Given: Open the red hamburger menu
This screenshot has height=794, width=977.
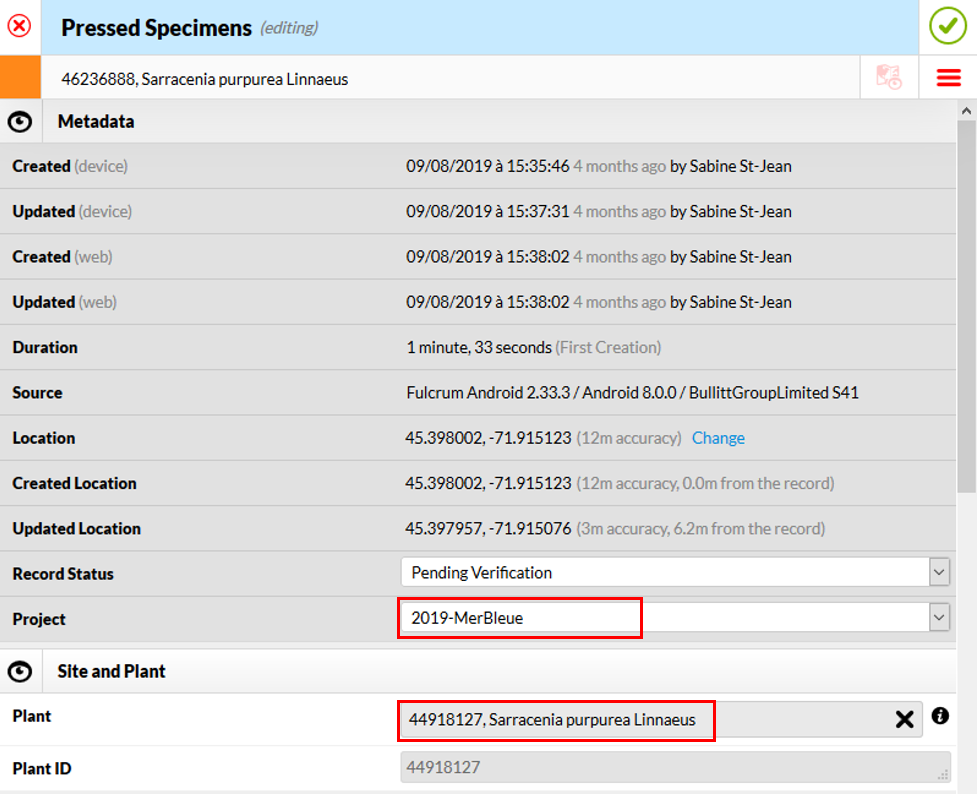Looking at the screenshot, I should 948,78.
